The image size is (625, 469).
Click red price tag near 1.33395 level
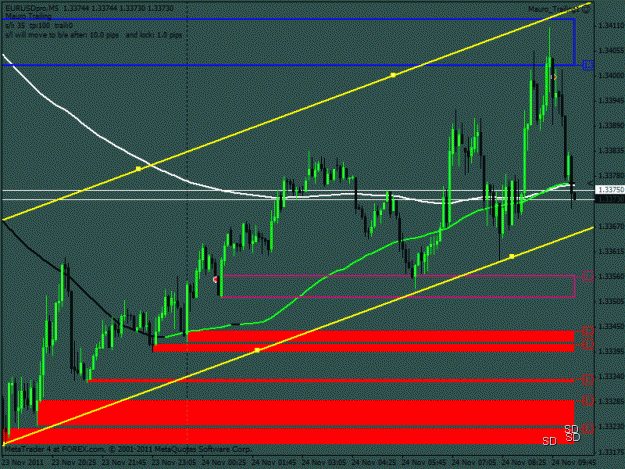coord(588,344)
